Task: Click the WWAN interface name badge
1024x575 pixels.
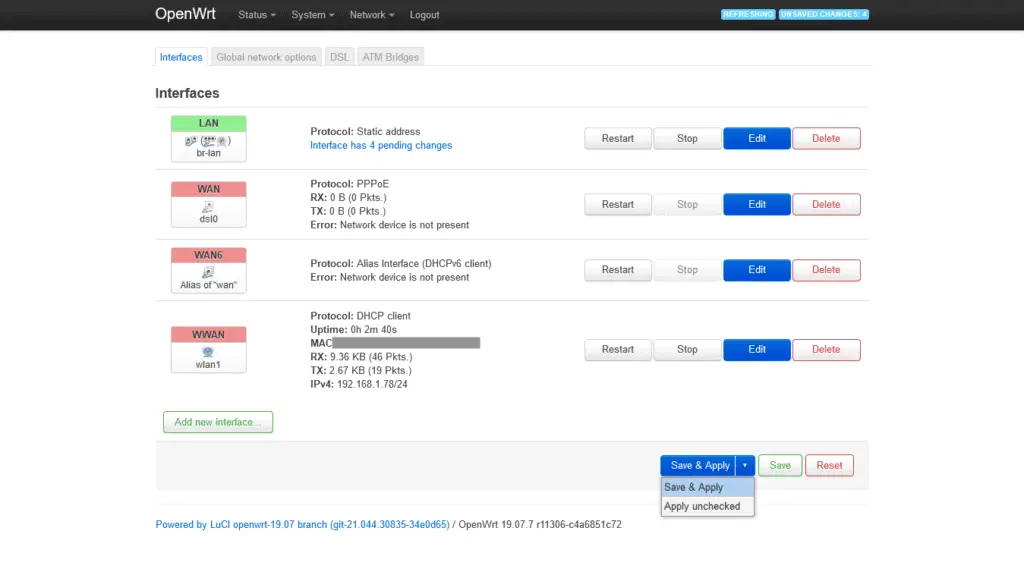Action: [208, 335]
